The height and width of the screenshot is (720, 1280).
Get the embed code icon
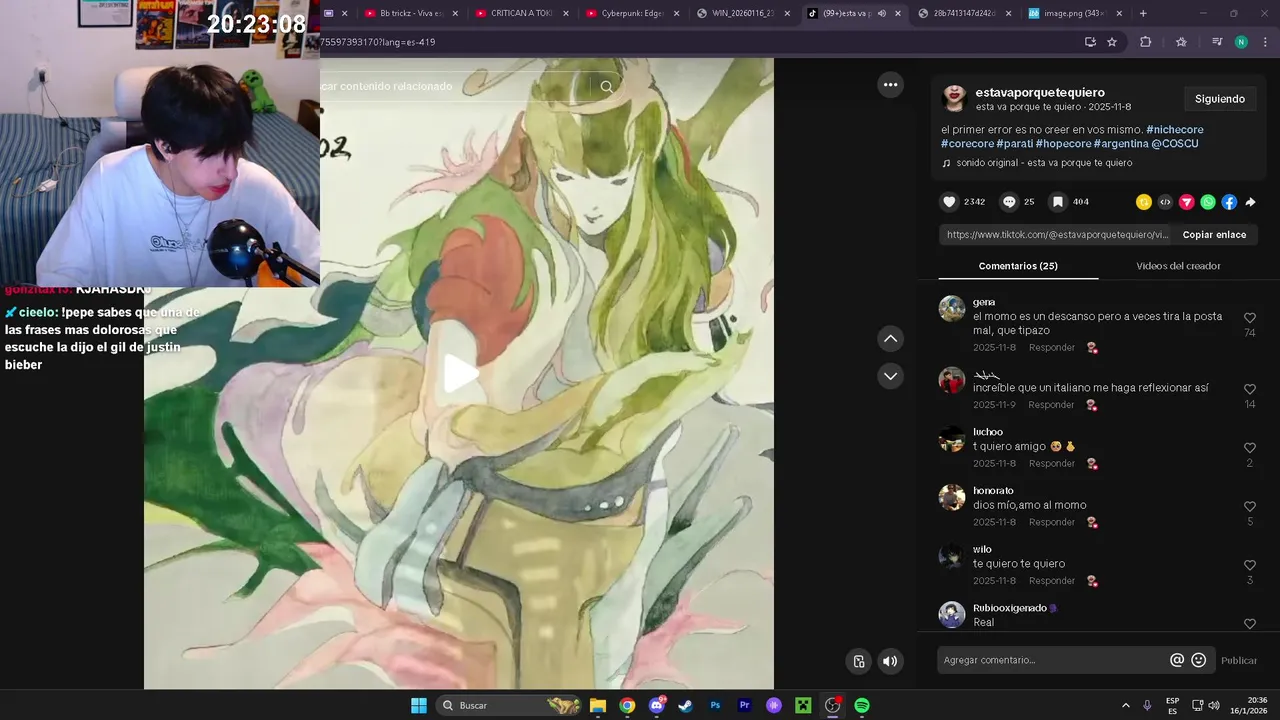click(1165, 202)
